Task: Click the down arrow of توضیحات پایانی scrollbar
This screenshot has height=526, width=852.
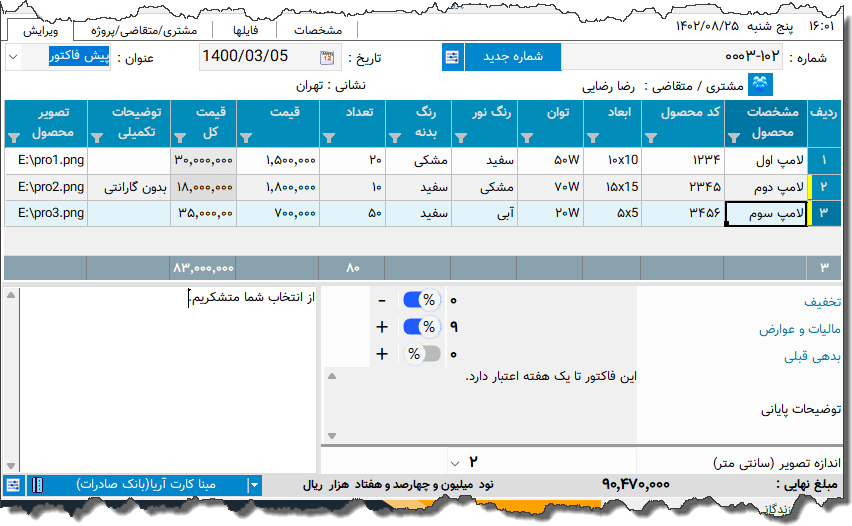Action: 332,436
